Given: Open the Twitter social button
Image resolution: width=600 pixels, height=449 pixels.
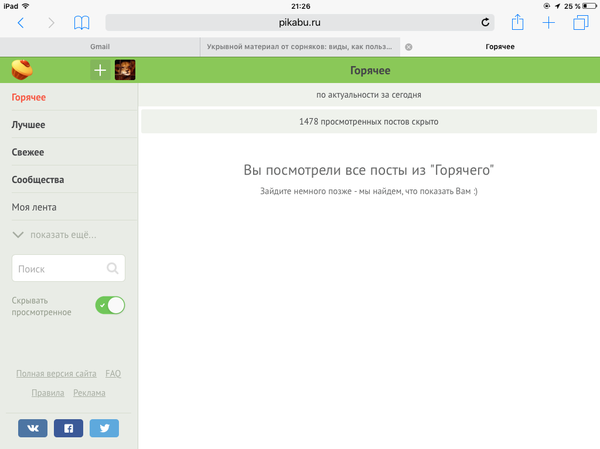Looking at the screenshot, I should pos(104,428).
